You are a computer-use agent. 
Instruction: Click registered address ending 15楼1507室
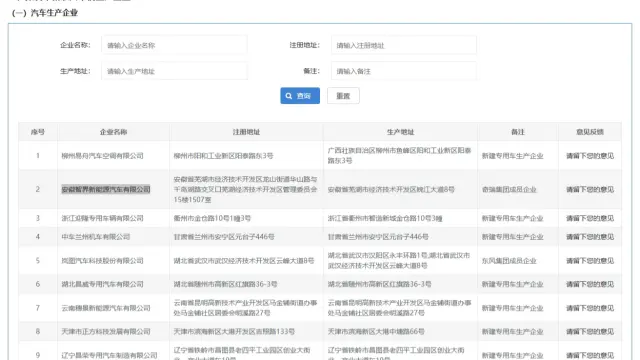point(245,189)
